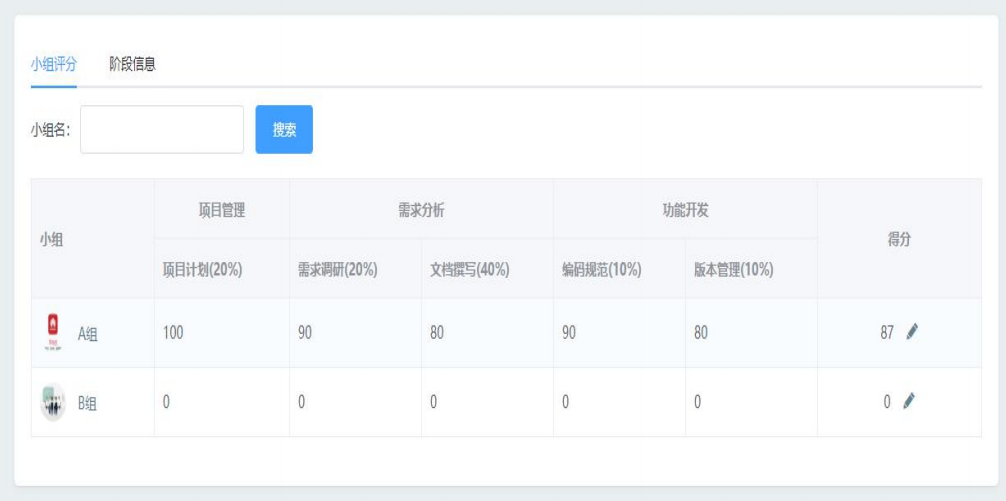
Task: Click the 需求调研(20%) sub-header
Action: (x=337, y=270)
